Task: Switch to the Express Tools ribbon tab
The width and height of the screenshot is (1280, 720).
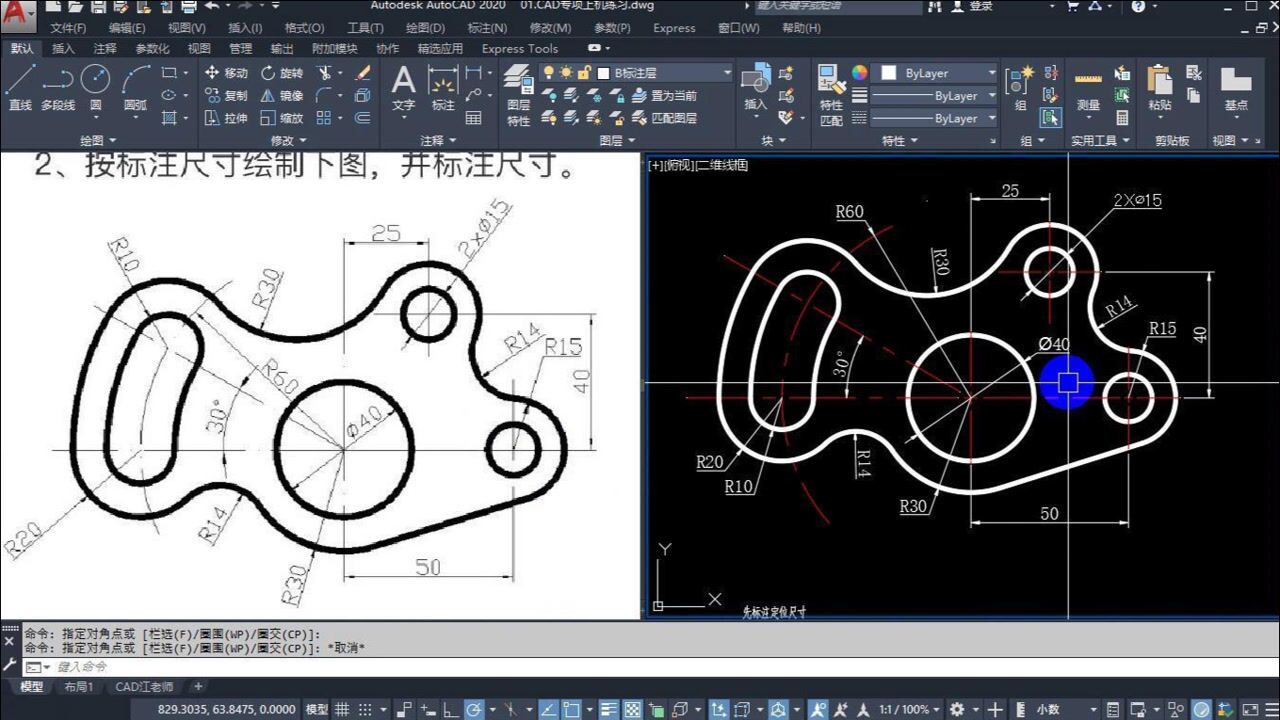Action: pos(519,48)
